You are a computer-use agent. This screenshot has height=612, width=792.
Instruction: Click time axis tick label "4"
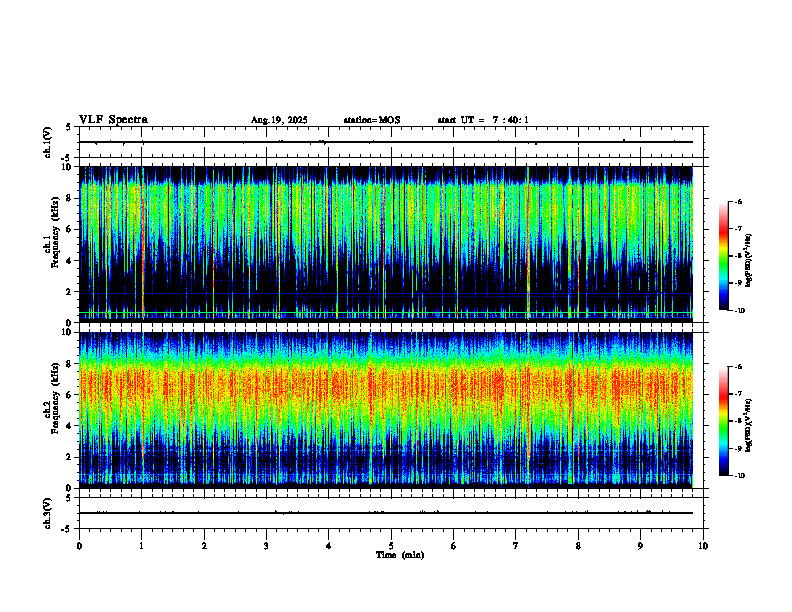(328, 546)
